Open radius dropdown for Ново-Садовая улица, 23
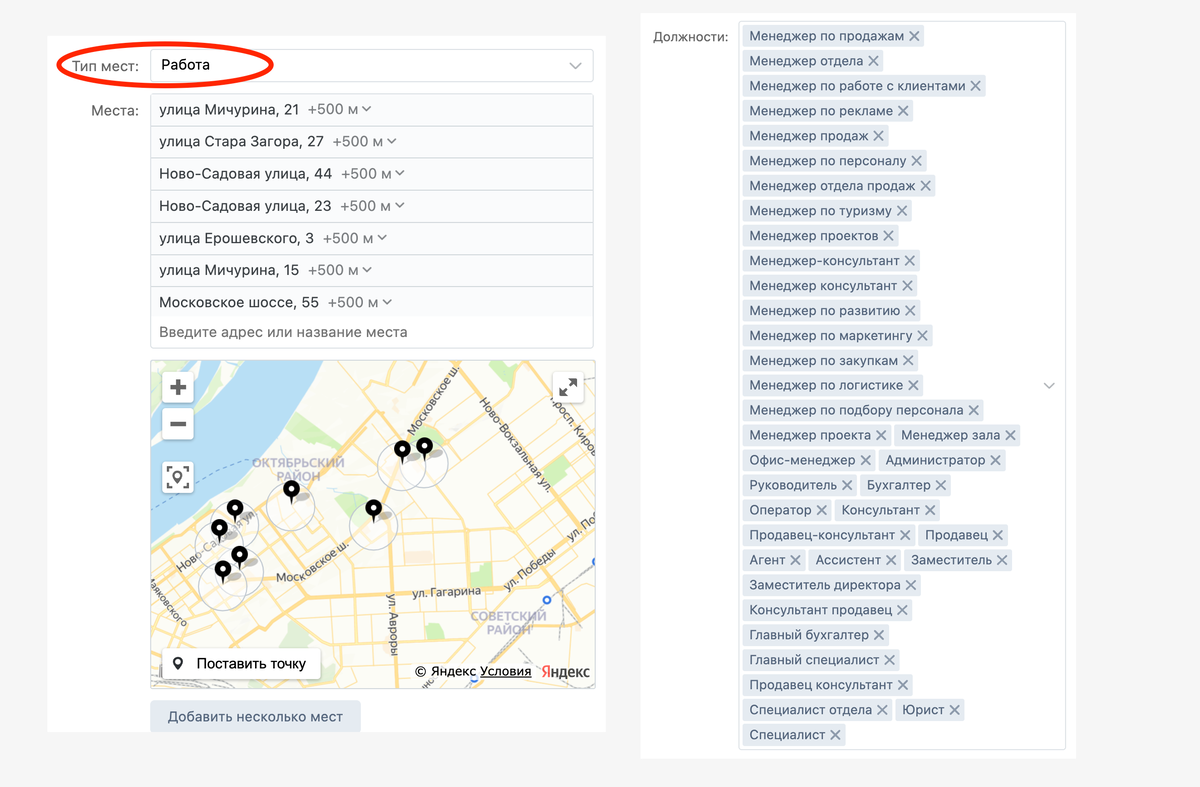The image size is (1200, 787). (x=372, y=205)
